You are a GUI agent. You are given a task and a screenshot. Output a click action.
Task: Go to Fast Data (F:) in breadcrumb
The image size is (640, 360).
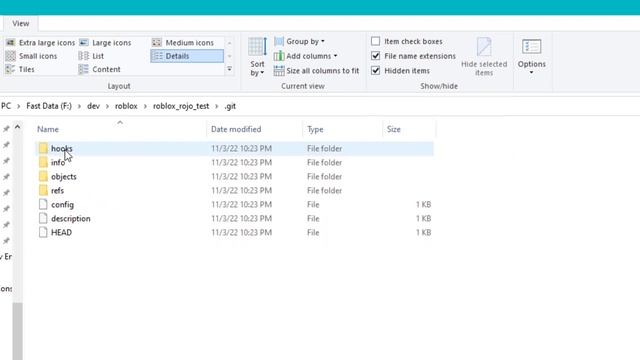pos(49,106)
